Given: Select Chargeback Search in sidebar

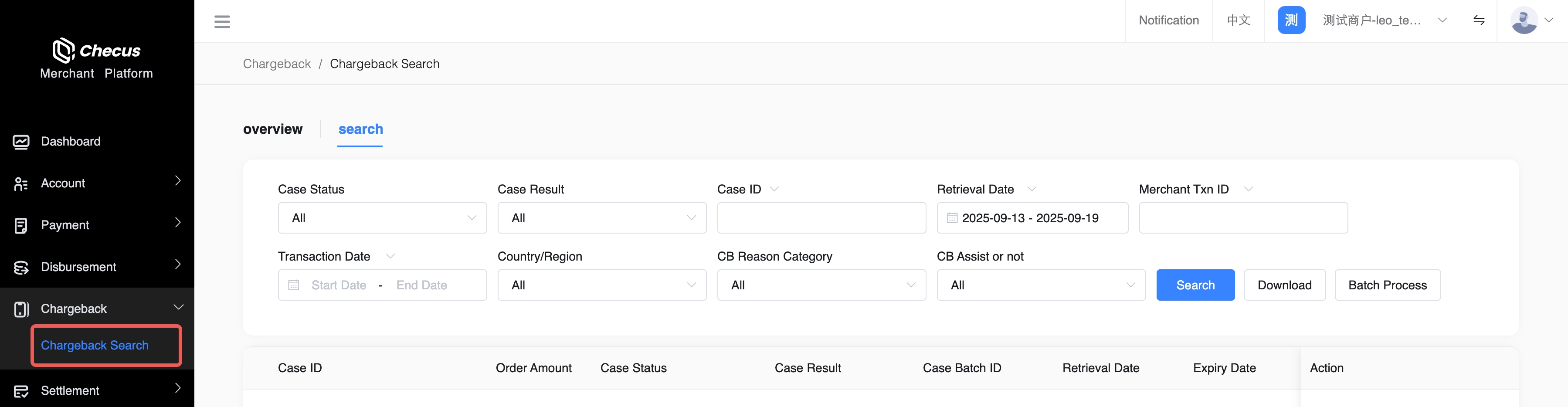Looking at the screenshot, I should tap(95, 346).
